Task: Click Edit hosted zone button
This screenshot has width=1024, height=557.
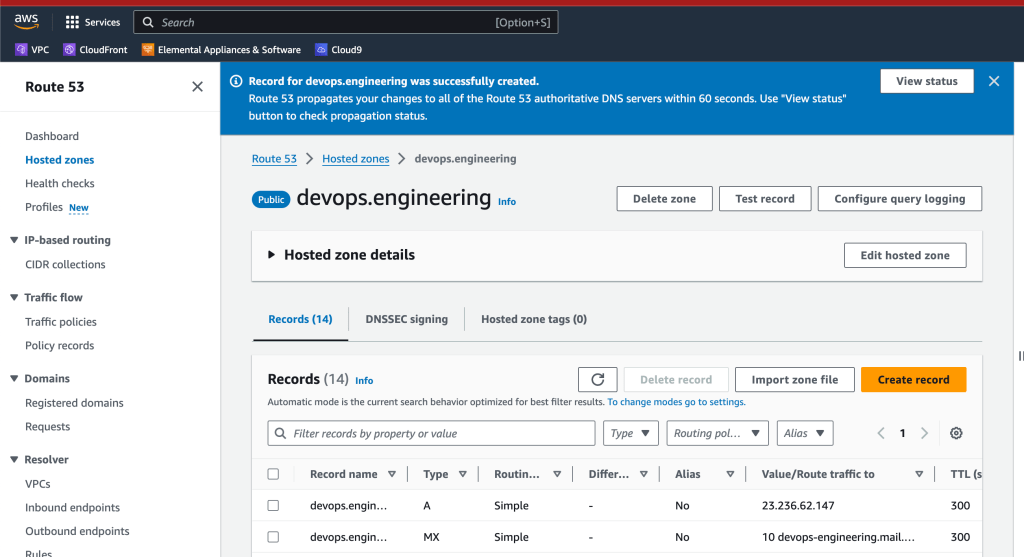Action: [x=904, y=255]
